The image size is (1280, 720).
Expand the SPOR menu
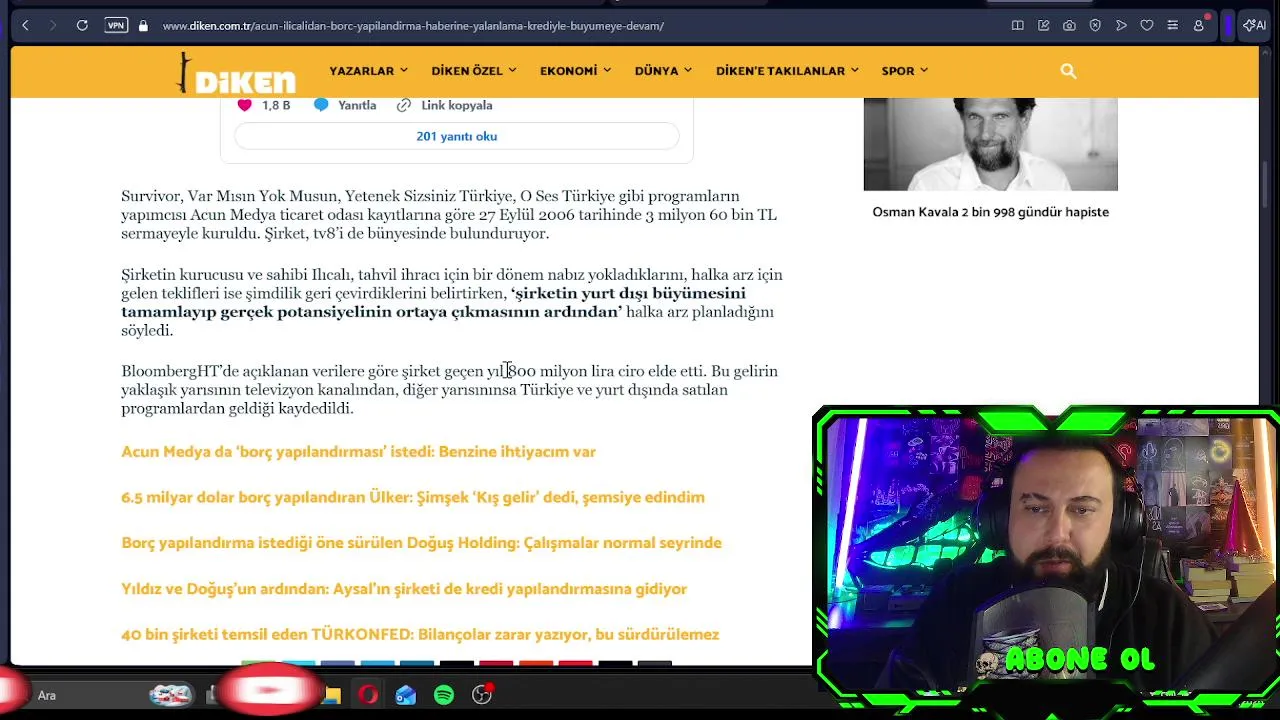pos(904,71)
